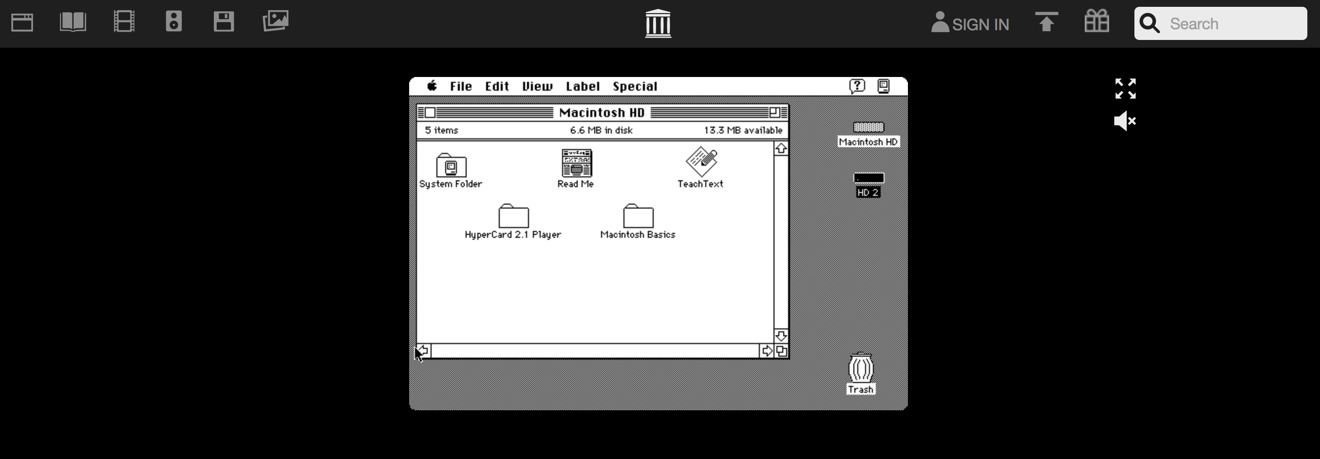Click the vertical scroll up arrow
The width and height of the screenshot is (1320, 459).
(x=781, y=148)
